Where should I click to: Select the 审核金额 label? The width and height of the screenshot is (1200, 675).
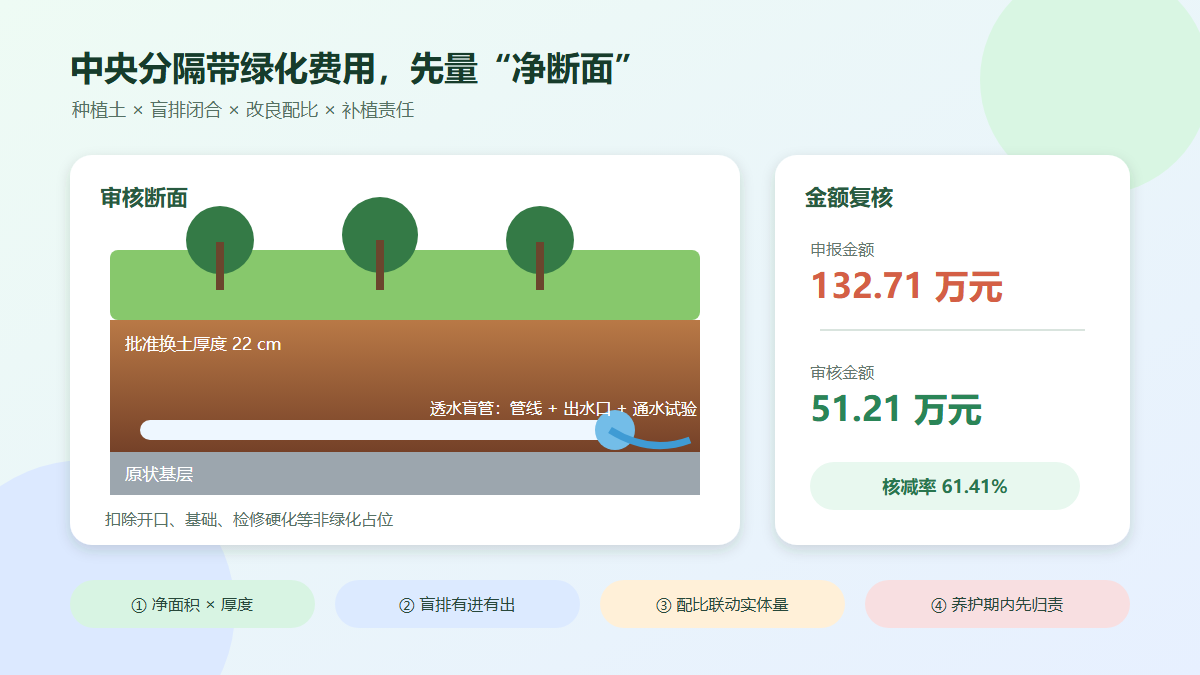pyautogui.click(x=842, y=373)
